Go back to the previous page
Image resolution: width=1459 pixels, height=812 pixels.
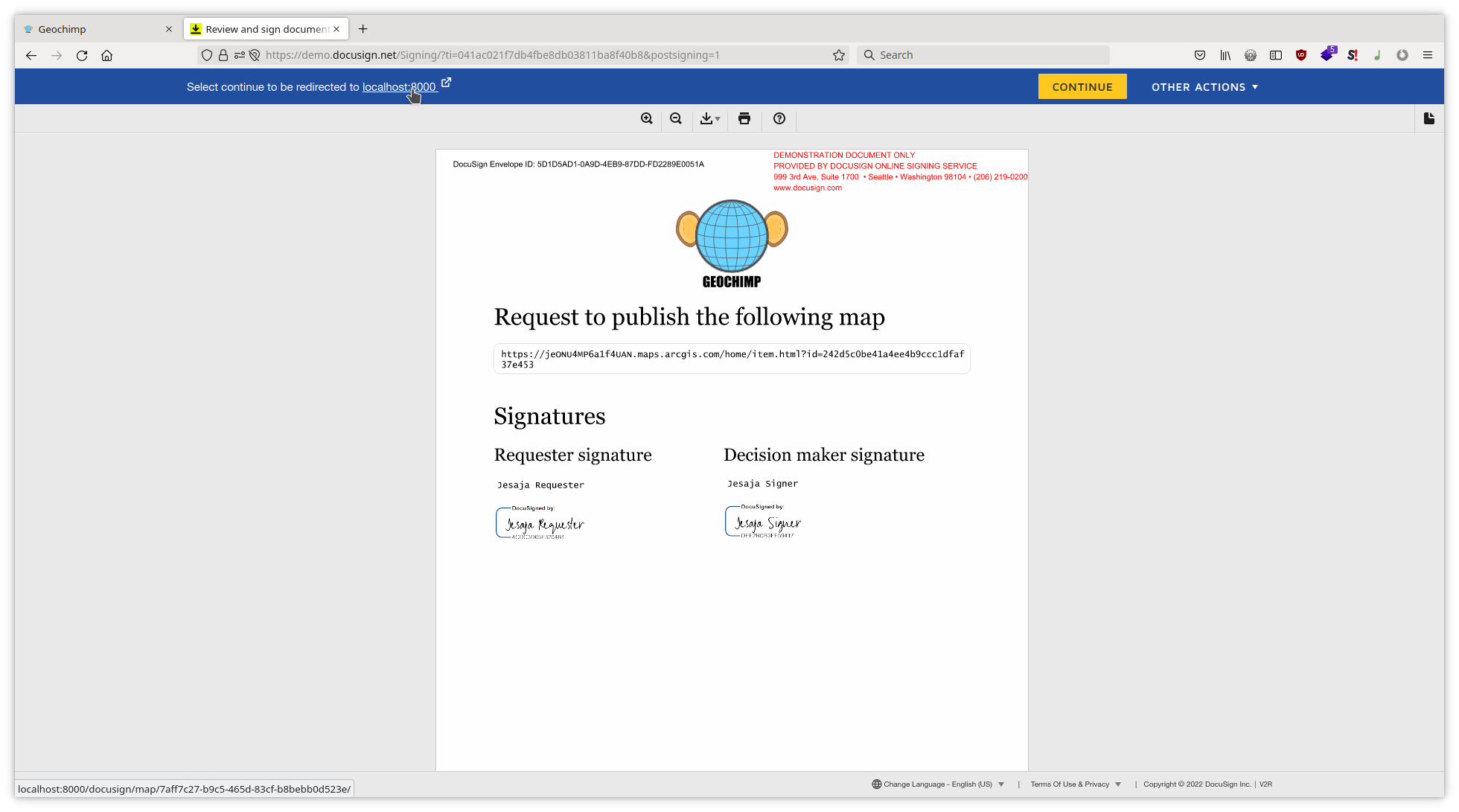point(31,55)
